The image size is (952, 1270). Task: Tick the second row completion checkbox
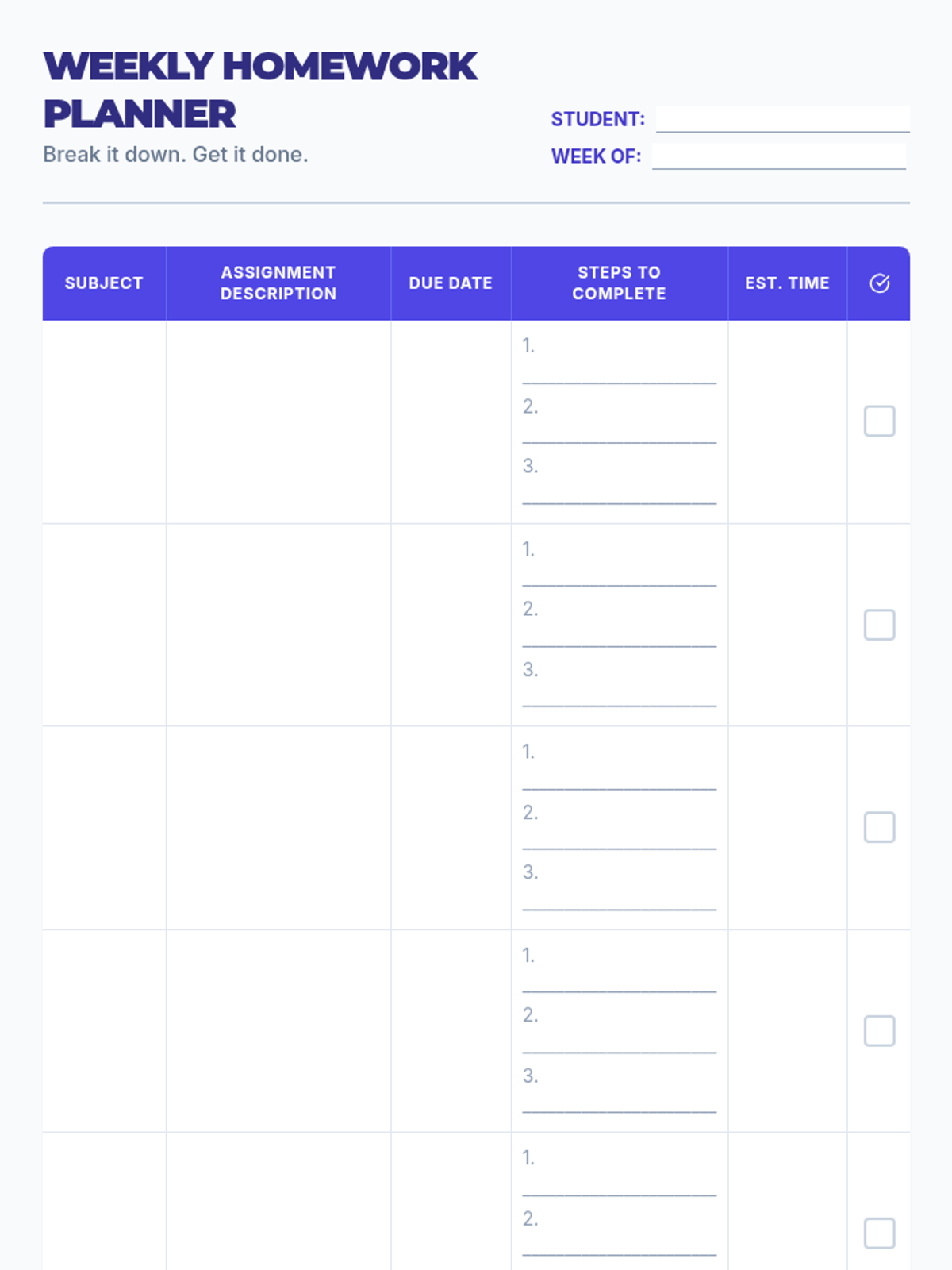tap(879, 625)
